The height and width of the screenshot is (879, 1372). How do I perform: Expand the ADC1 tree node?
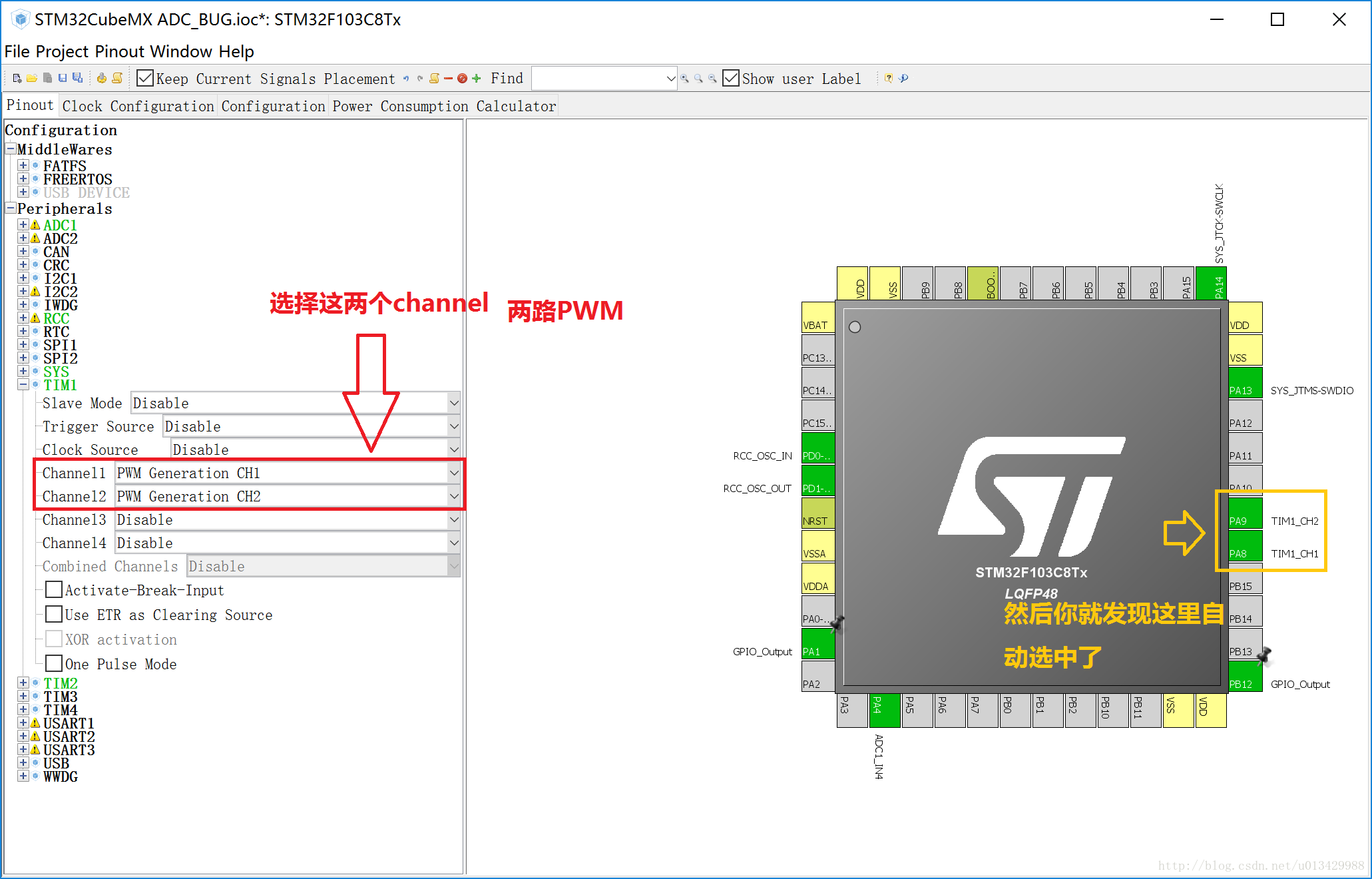click(x=23, y=224)
